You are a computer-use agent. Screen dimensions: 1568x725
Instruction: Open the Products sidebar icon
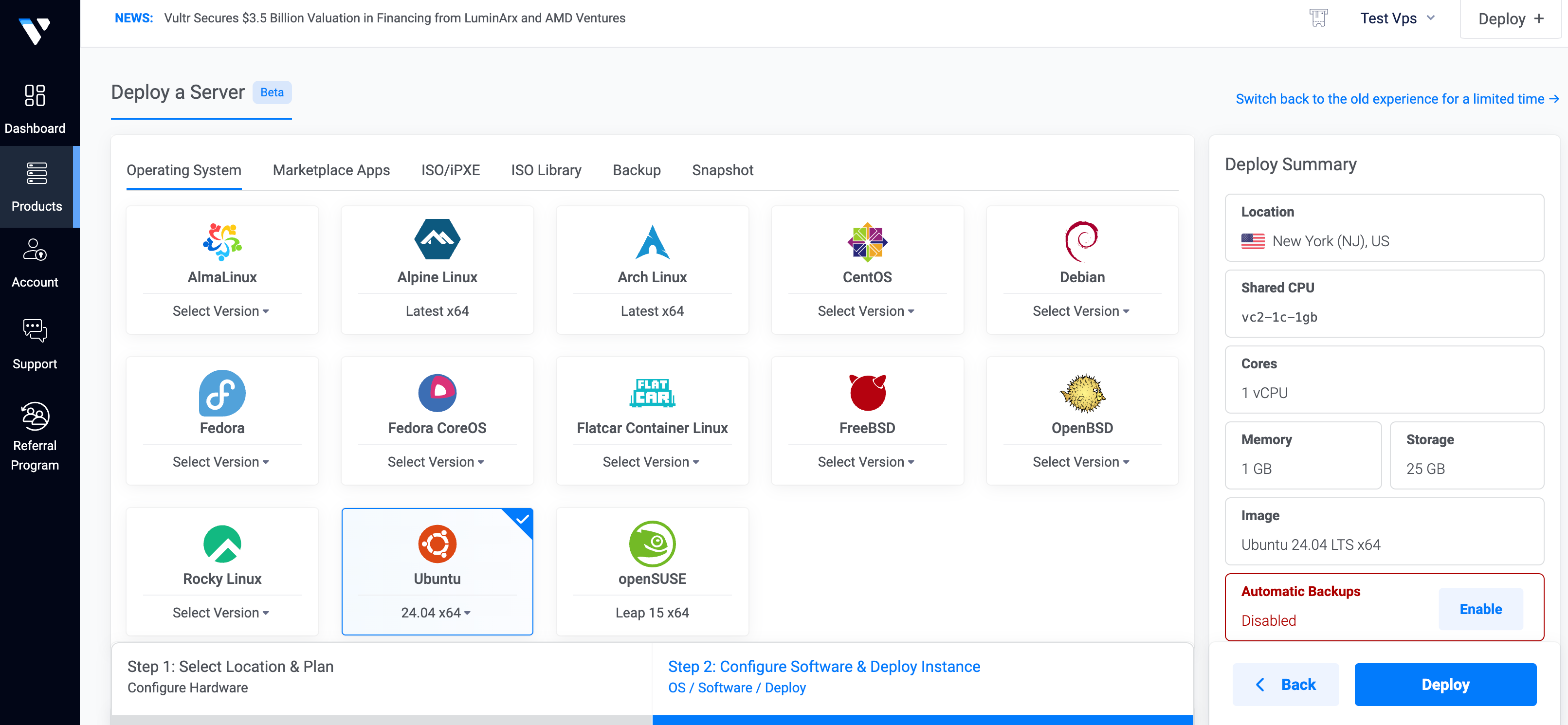36,173
